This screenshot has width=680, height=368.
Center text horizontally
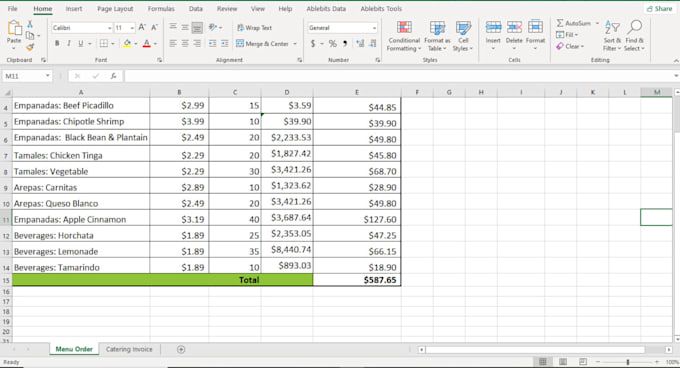(185, 43)
